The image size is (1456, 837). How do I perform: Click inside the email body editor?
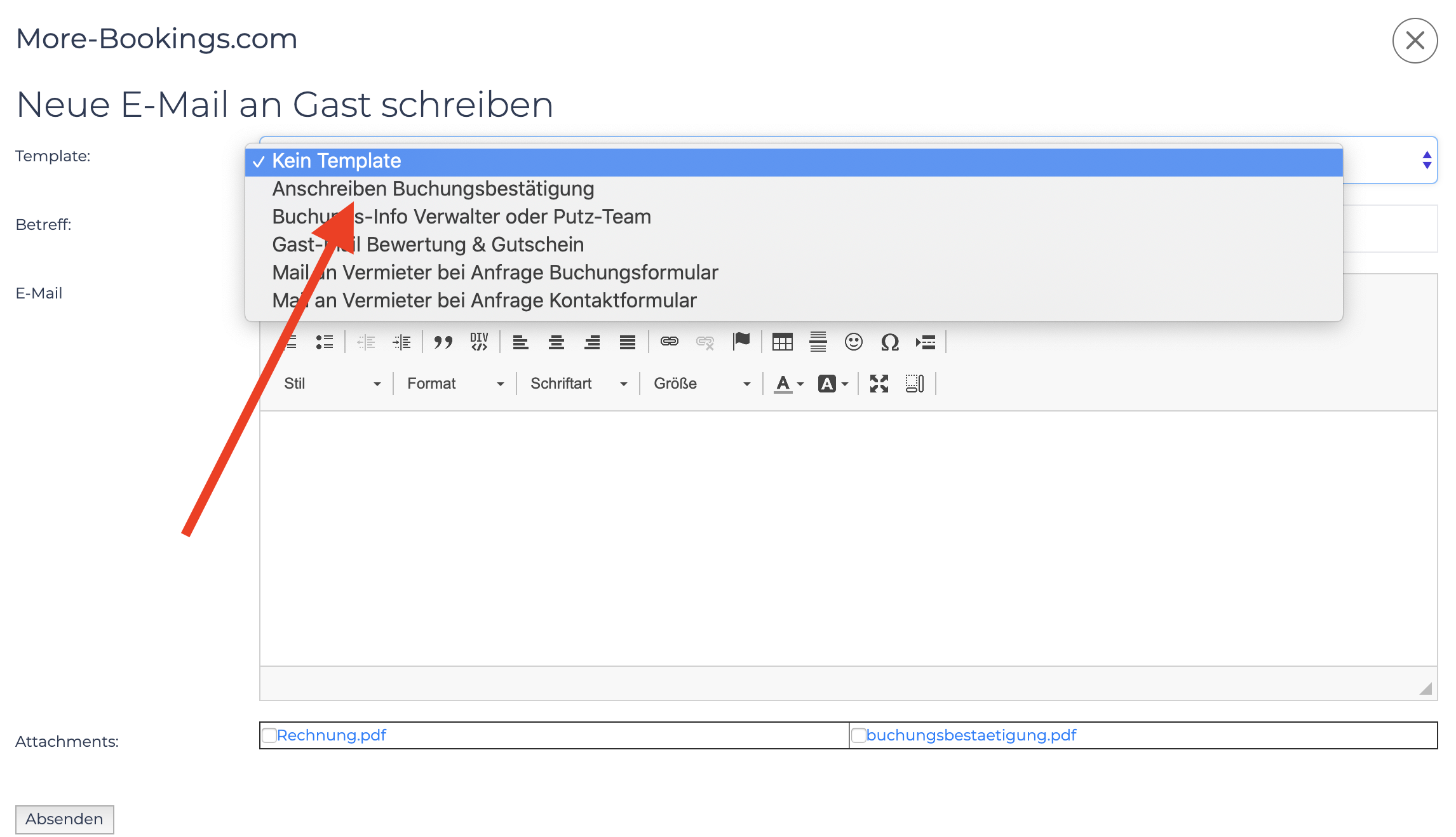pyautogui.click(x=848, y=539)
